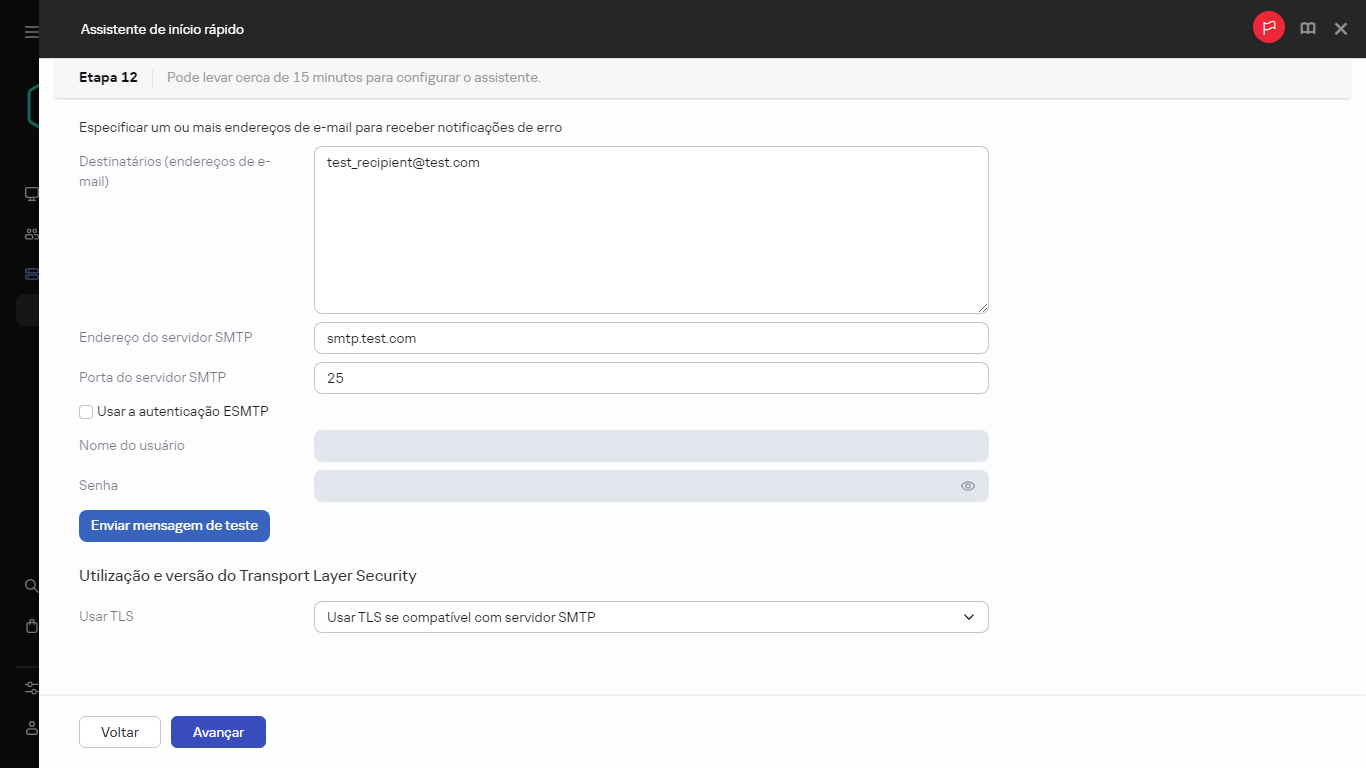Open the Usar TLS dropdown
The height and width of the screenshot is (768, 1366).
tap(650, 617)
